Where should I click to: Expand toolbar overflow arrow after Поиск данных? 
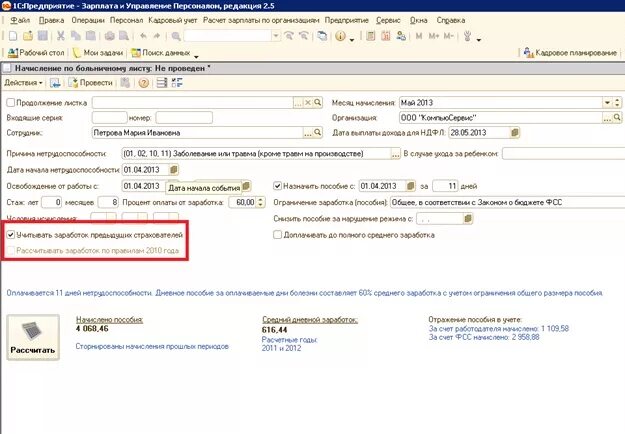(196, 56)
